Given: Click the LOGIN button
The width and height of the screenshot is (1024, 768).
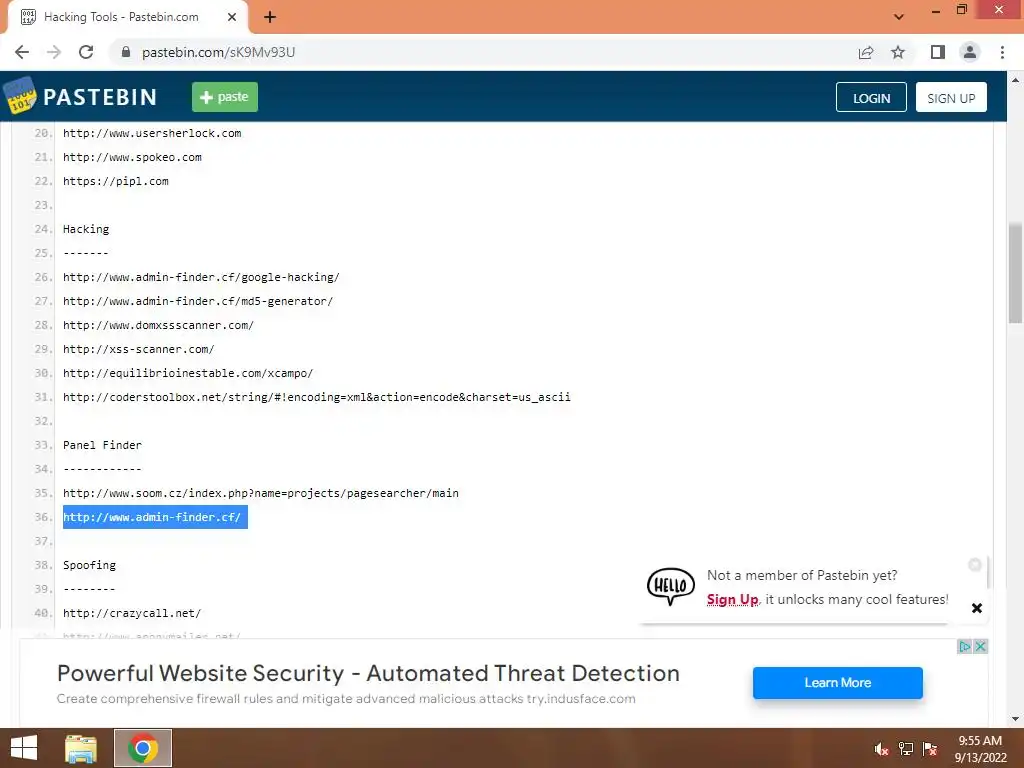Looking at the screenshot, I should point(871,97).
